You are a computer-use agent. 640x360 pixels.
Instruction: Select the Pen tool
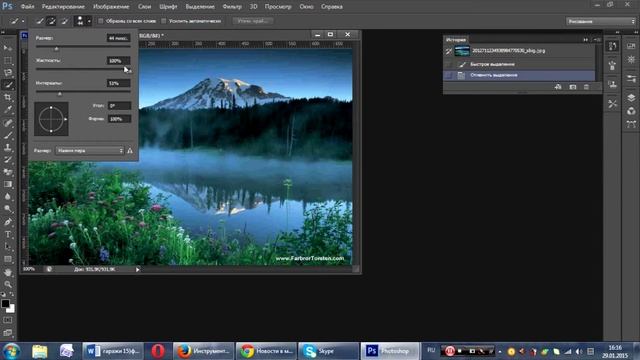(8, 222)
